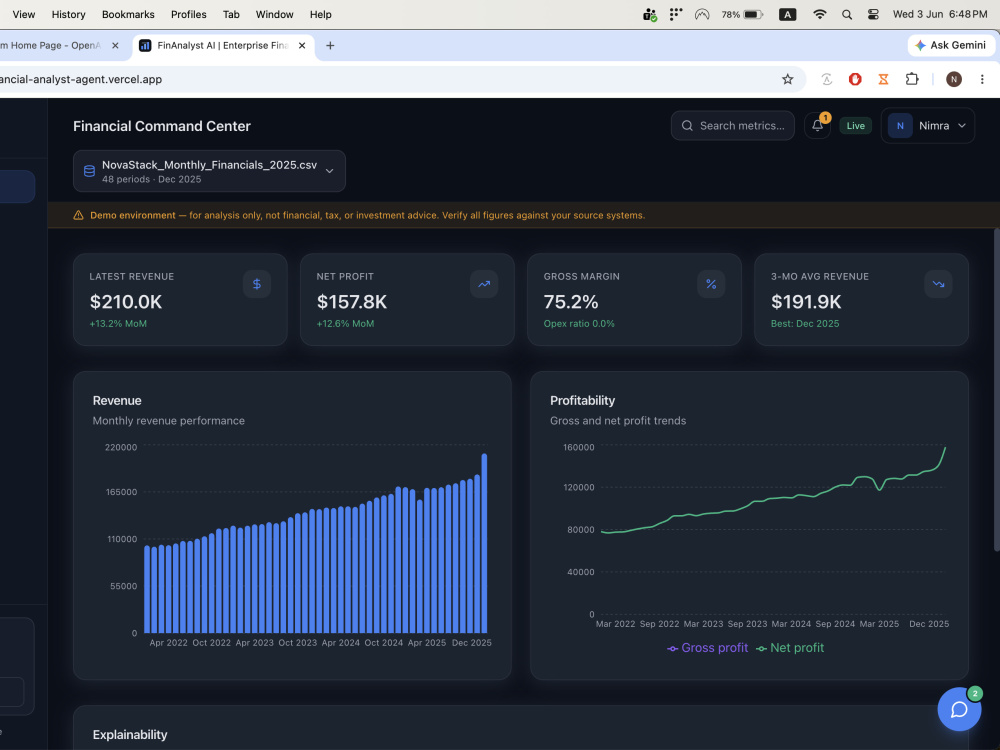Click the notification bell icon
Screen dimensions: 1000x750
[x=817, y=126]
